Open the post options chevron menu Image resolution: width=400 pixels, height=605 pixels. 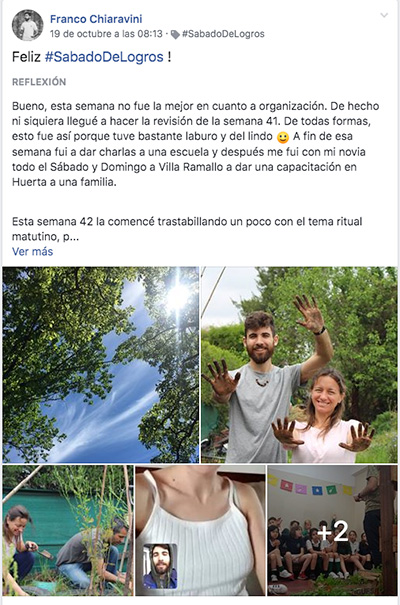point(384,15)
